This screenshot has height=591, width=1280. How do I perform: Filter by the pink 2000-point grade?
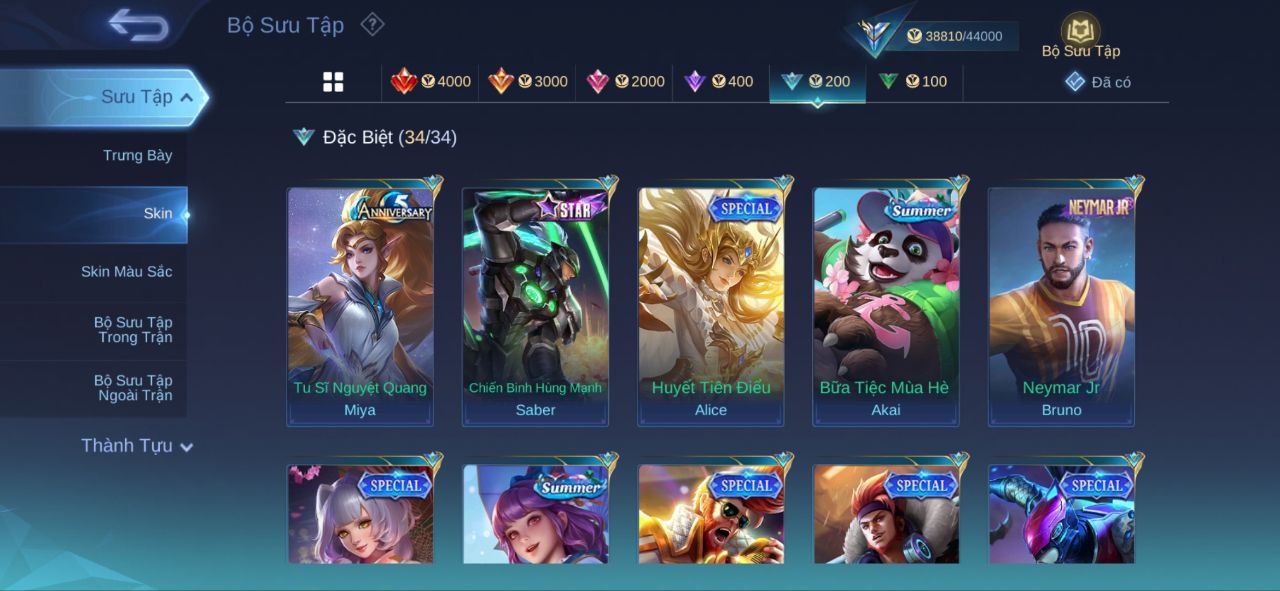click(625, 82)
